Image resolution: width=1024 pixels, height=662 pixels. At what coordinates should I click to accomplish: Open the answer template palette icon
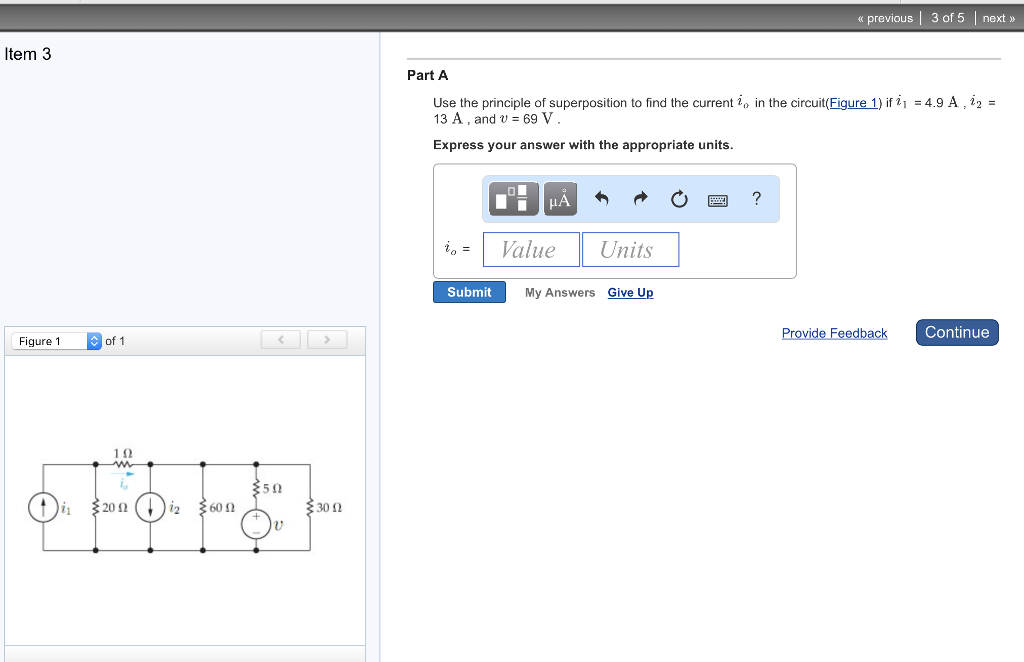click(x=512, y=198)
